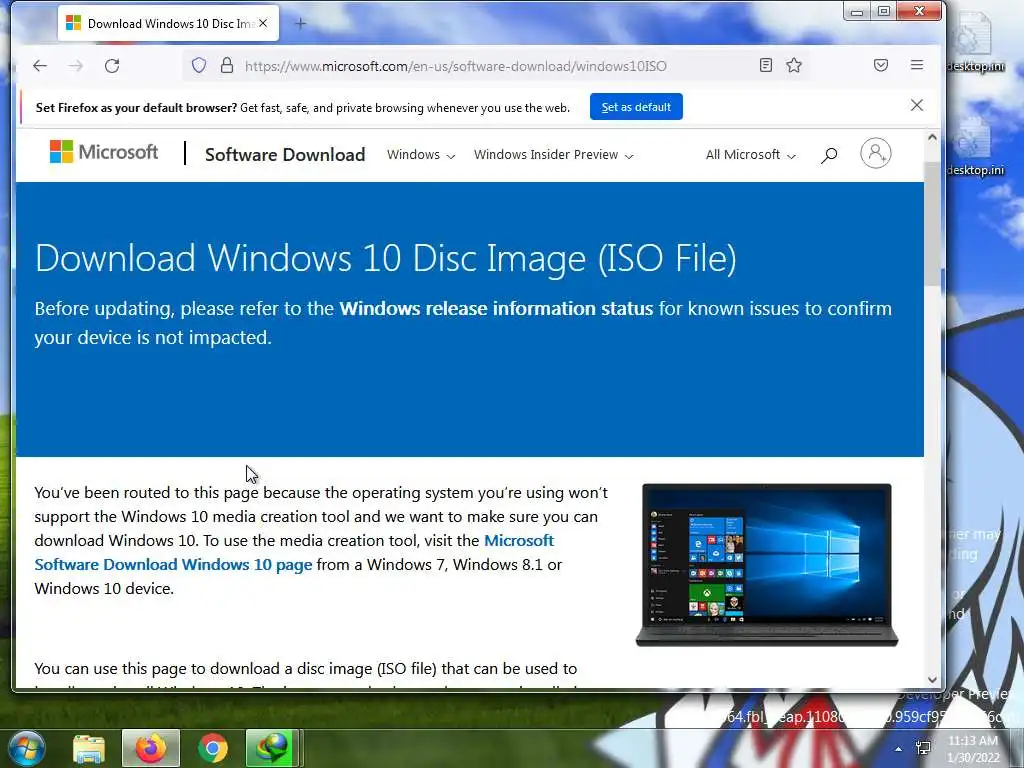Open the upper desktop.ini desktop file
Viewport: 1024px width, 768px height.
tap(974, 43)
